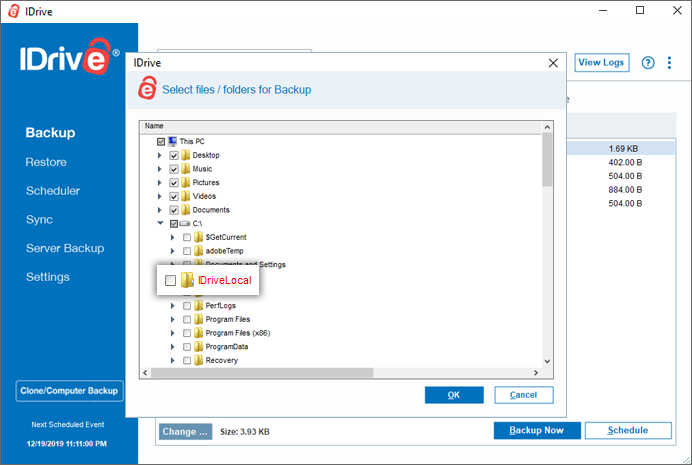Expand the Desktop tree node
692x465 pixels.
tap(160, 155)
